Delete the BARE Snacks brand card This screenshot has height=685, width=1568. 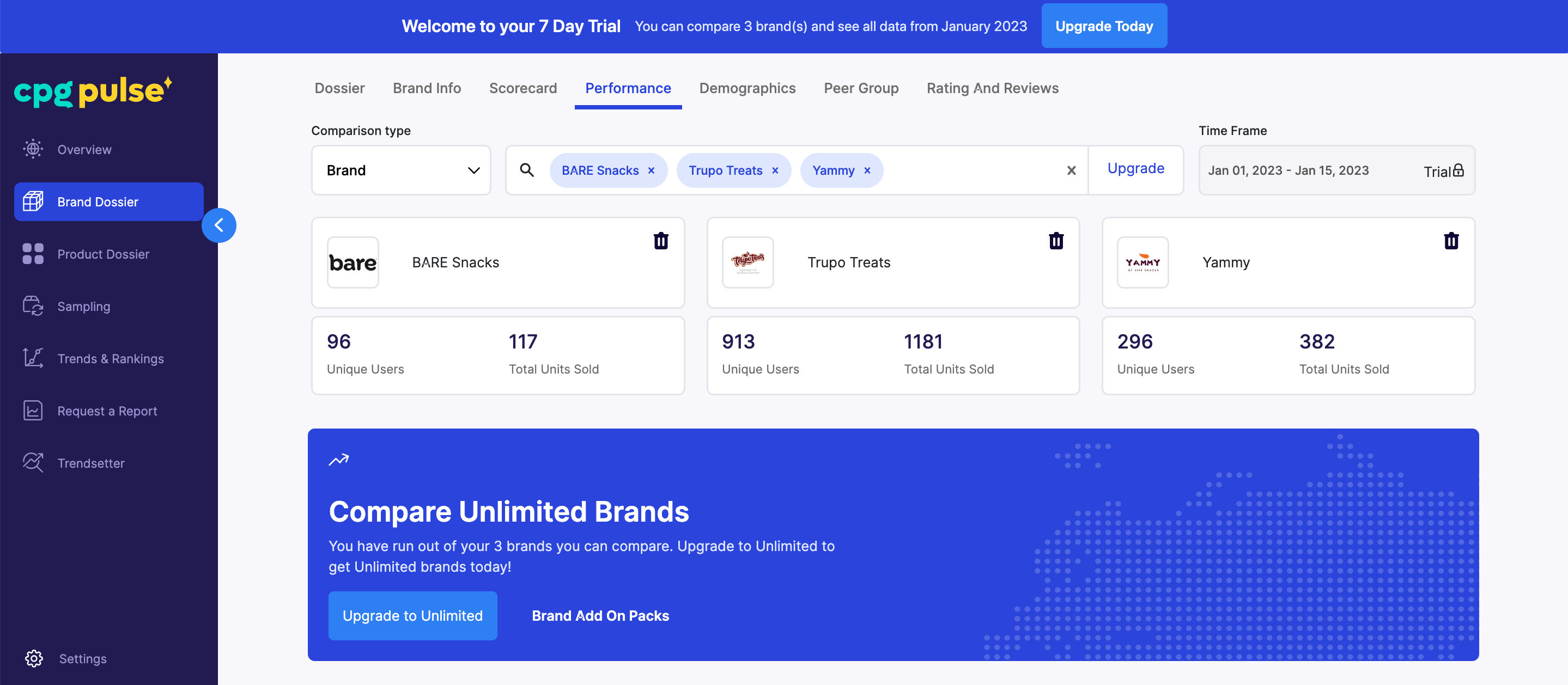[660, 241]
